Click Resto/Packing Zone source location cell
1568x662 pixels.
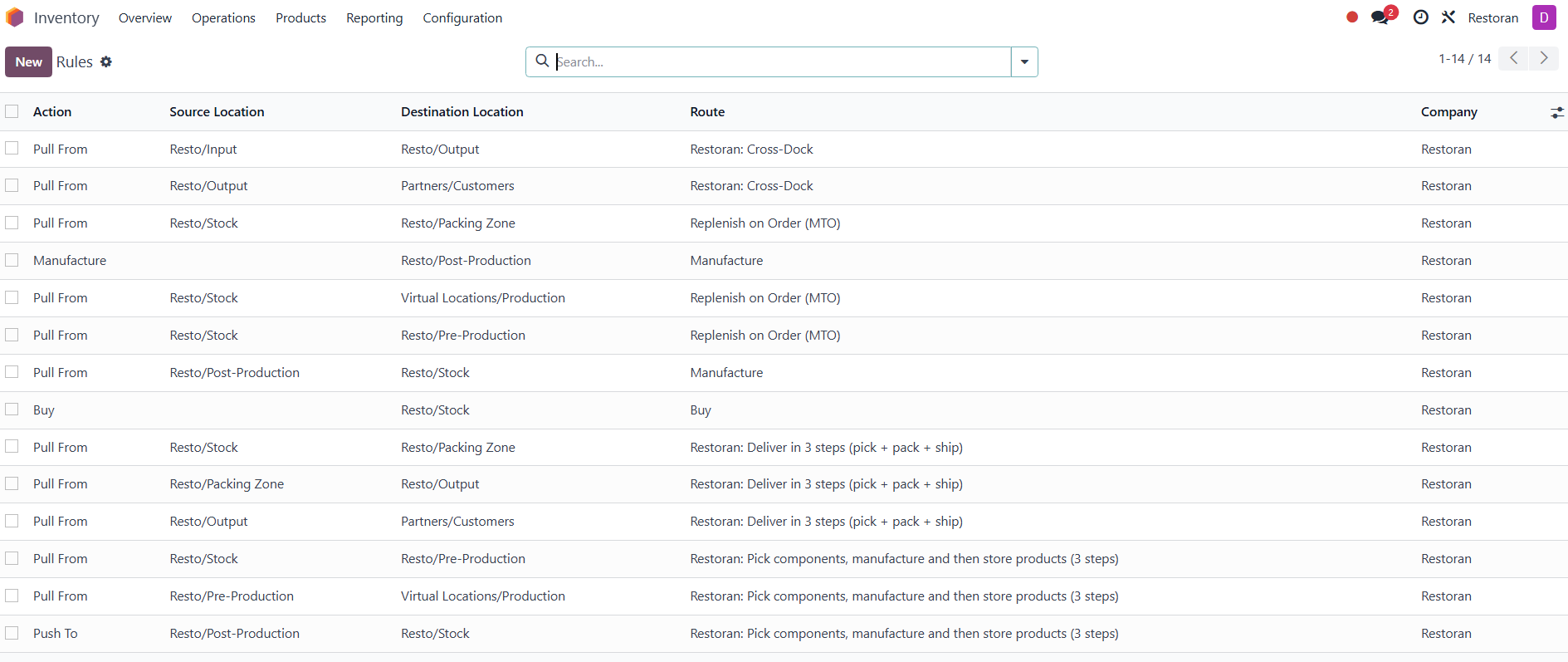point(227,483)
